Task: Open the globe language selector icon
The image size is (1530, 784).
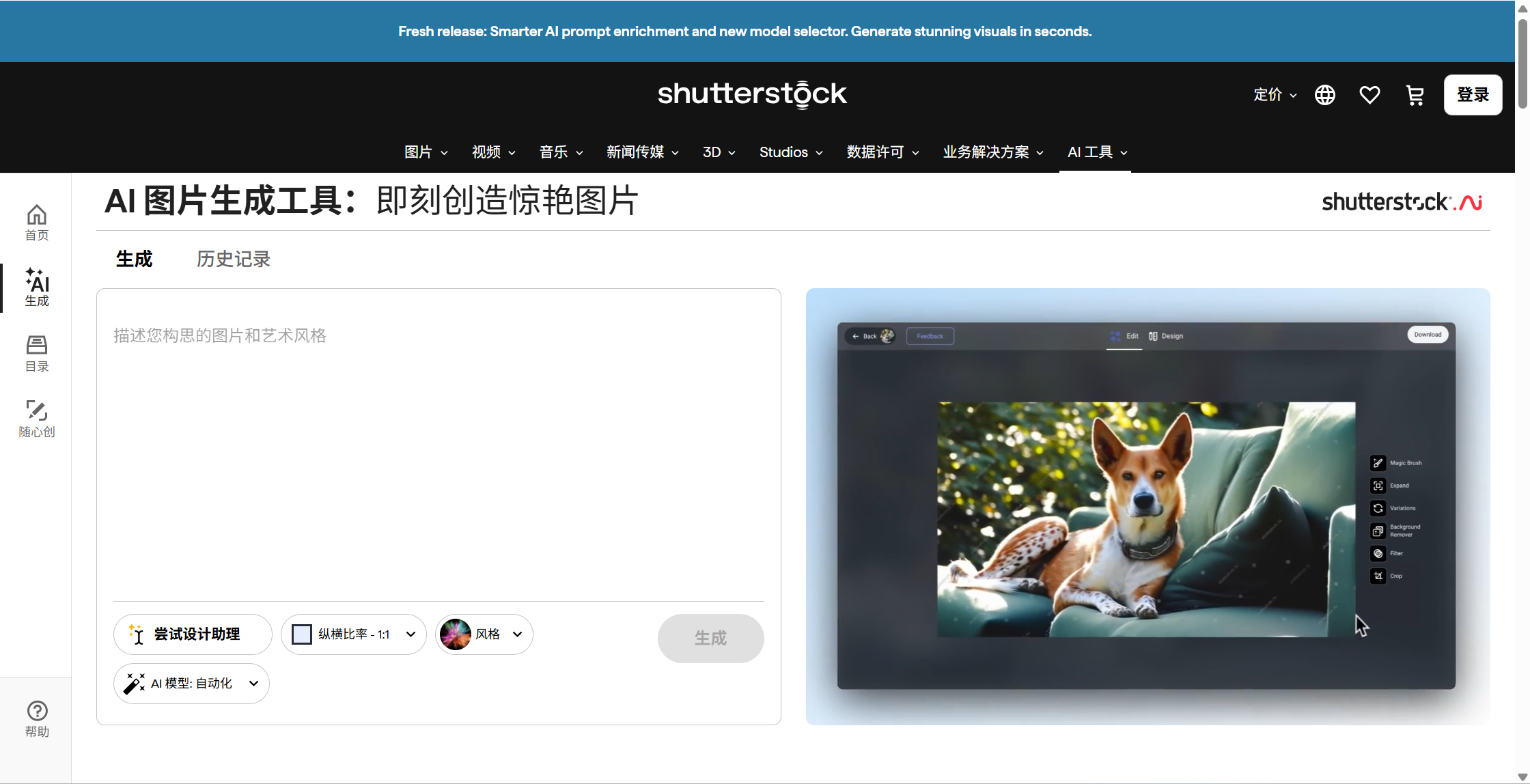Action: click(1325, 95)
